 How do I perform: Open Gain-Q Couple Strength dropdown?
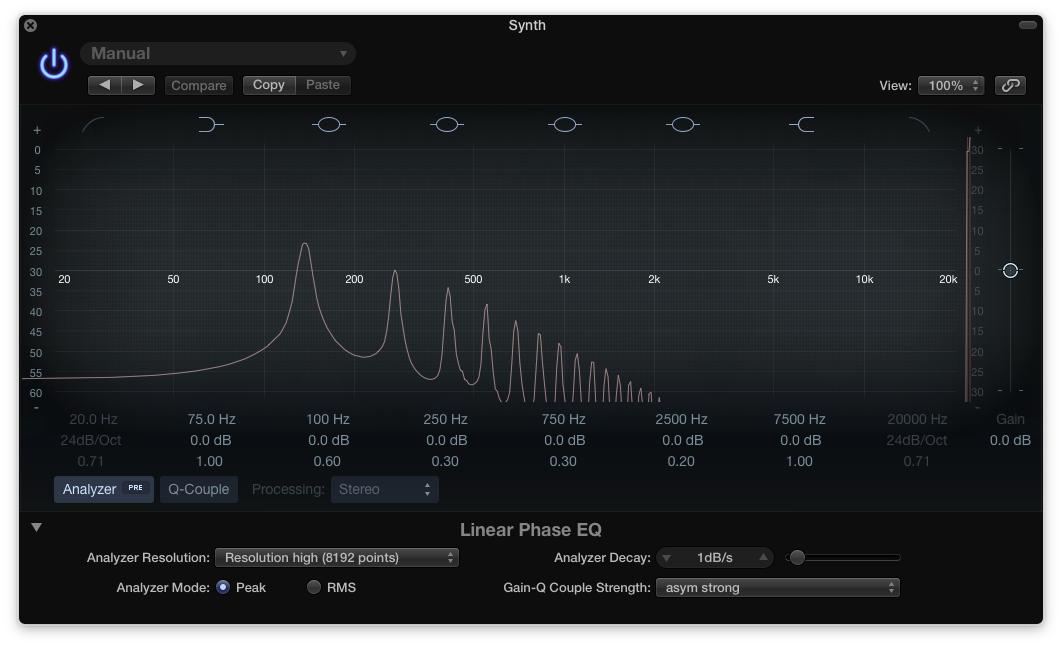[777, 588]
